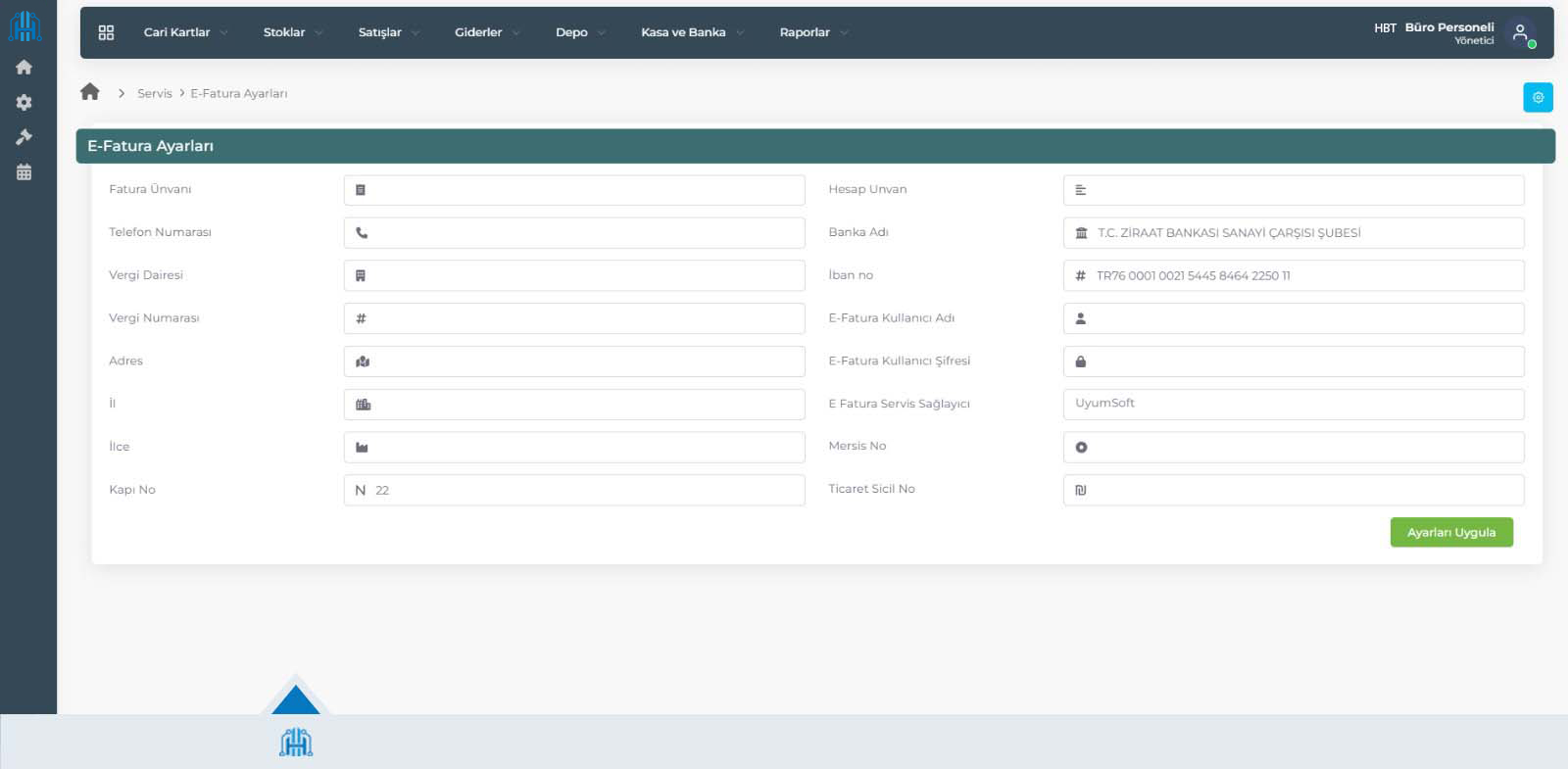The image size is (1568, 769).
Task: Click the dashboard grid icon in navbar
Action: coord(106,32)
